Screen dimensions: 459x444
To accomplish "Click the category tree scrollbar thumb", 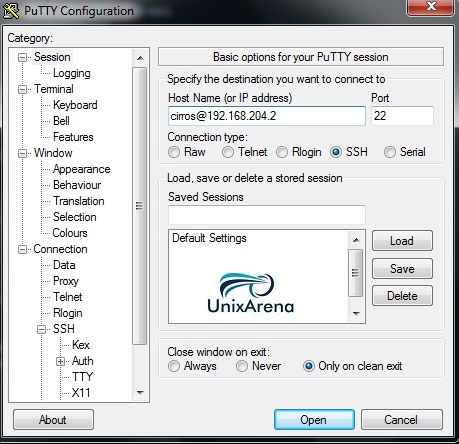I will point(140,206).
